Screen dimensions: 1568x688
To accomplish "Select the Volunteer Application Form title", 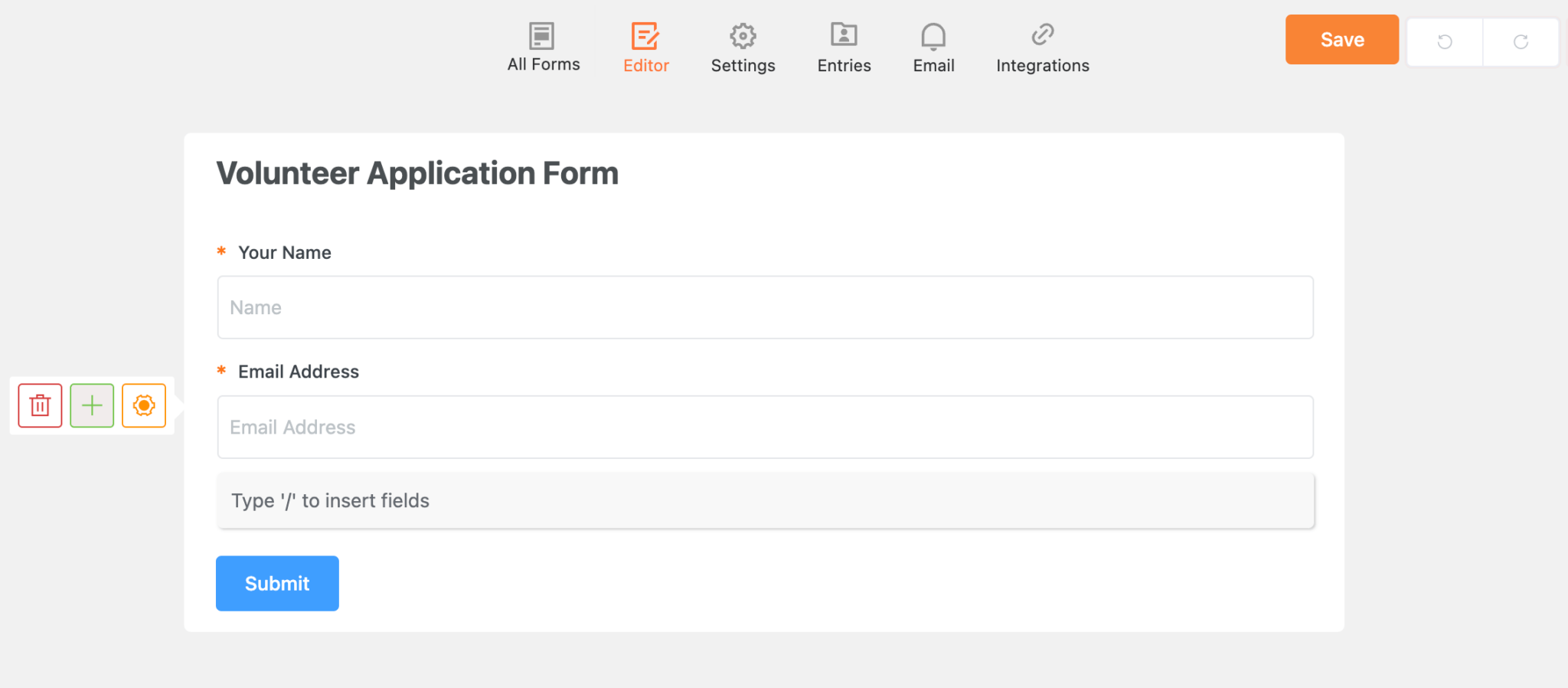I will [417, 173].
